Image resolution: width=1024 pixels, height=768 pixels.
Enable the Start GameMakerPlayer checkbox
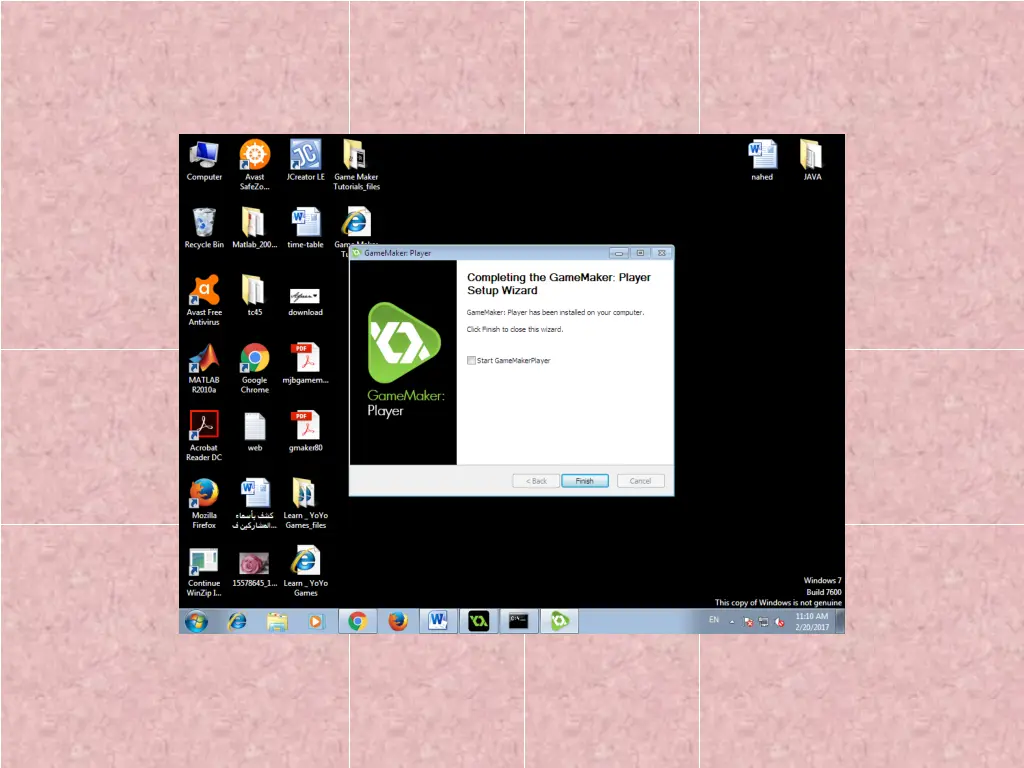coord(472,361)
